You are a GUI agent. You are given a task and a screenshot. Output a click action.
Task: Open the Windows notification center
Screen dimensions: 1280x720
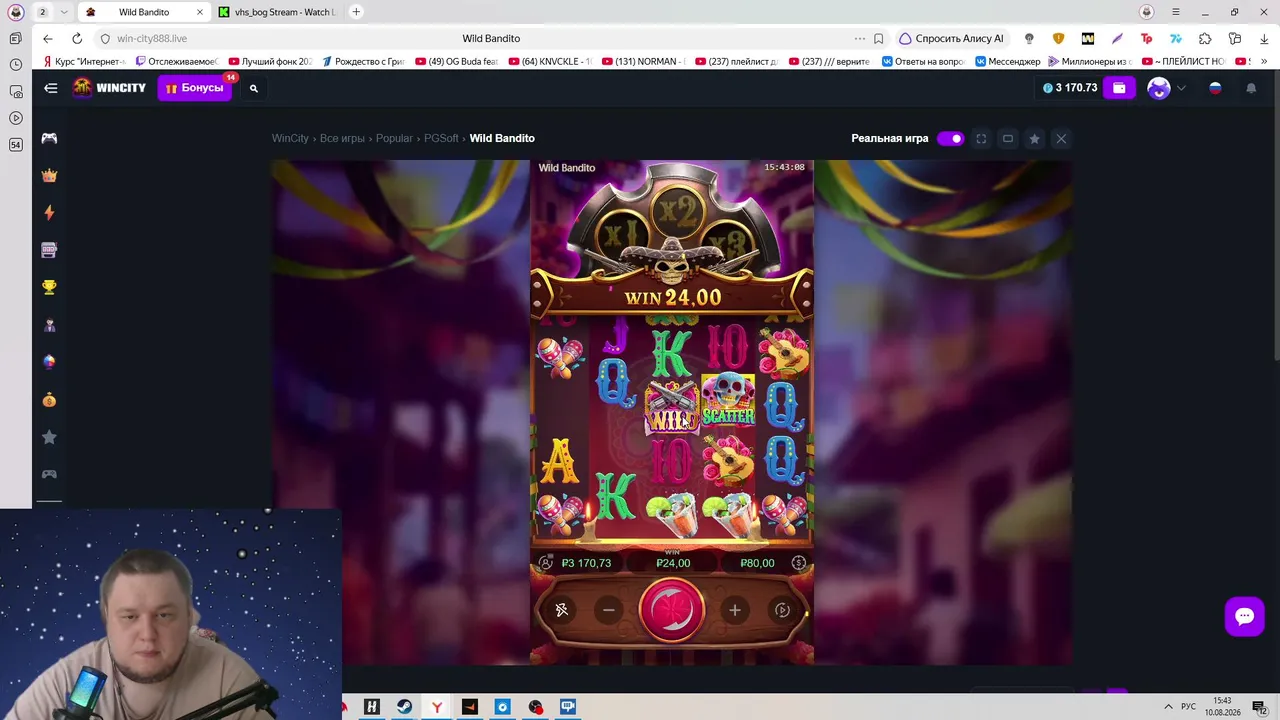point(1259,707)
